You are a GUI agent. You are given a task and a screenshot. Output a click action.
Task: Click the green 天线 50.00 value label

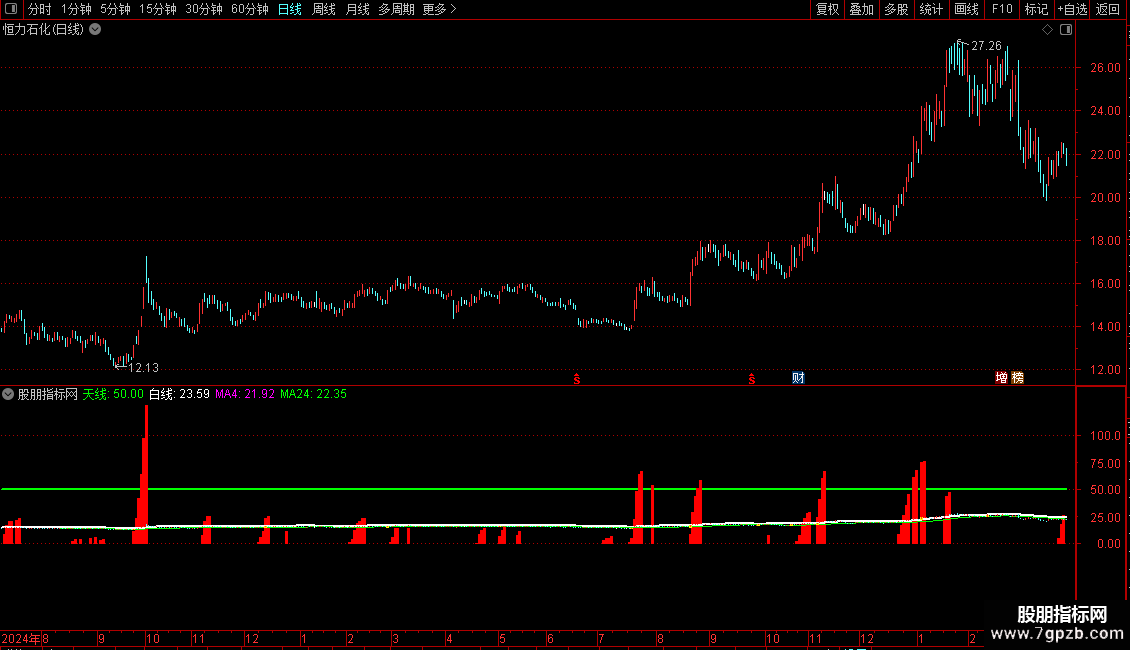113,394
